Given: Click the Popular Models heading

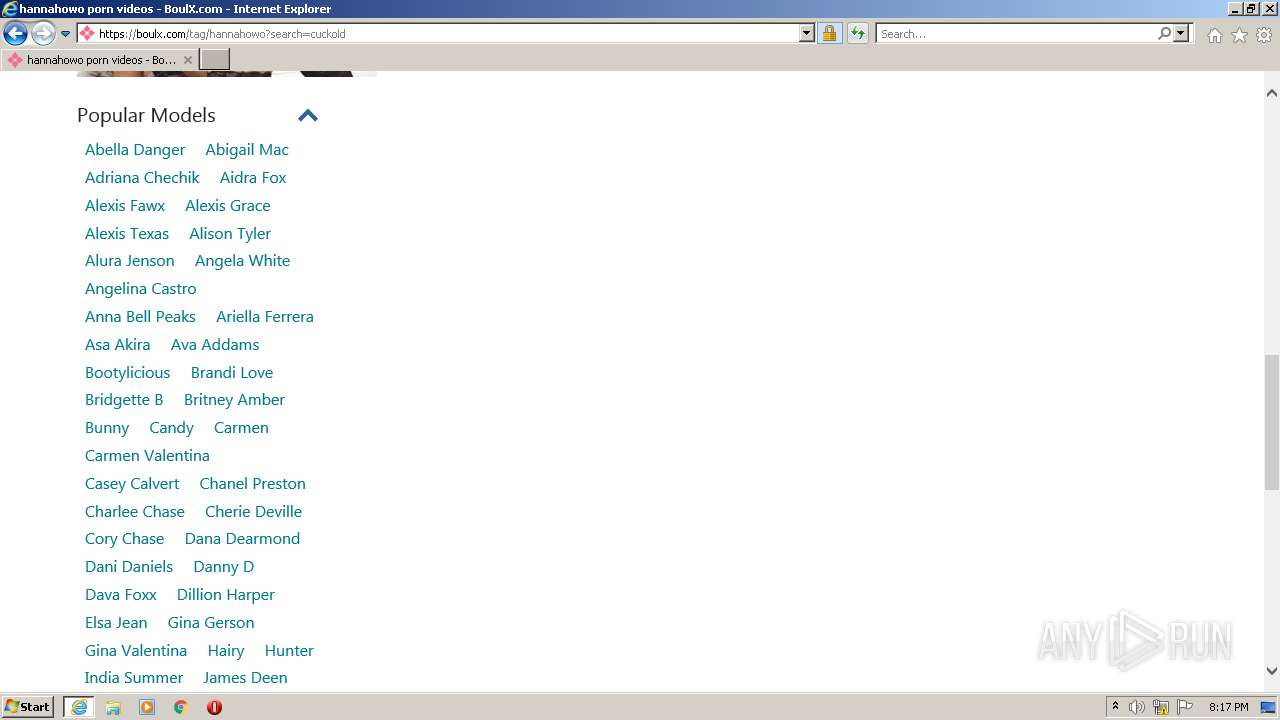Looking at the screenshot, I should click(146, 115).
